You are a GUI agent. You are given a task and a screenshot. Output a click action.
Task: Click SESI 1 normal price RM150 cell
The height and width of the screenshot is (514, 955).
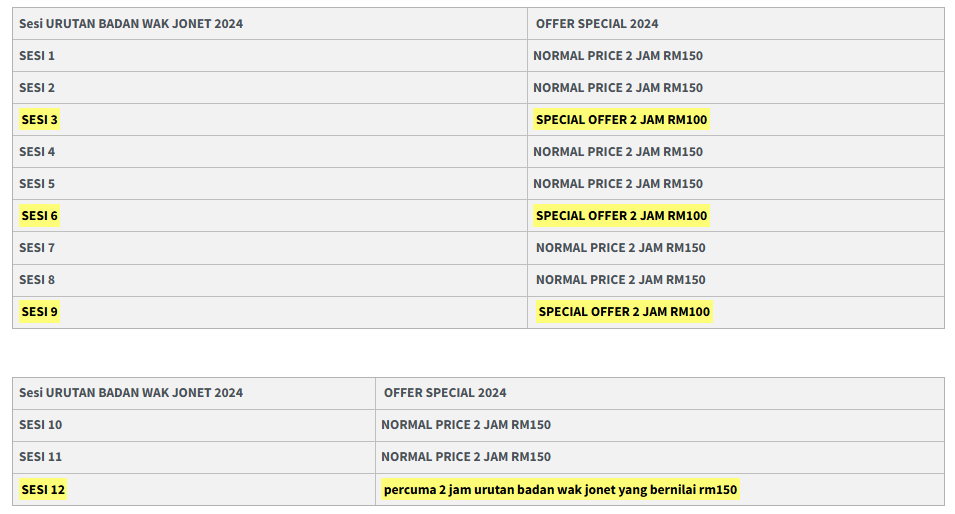618,56
